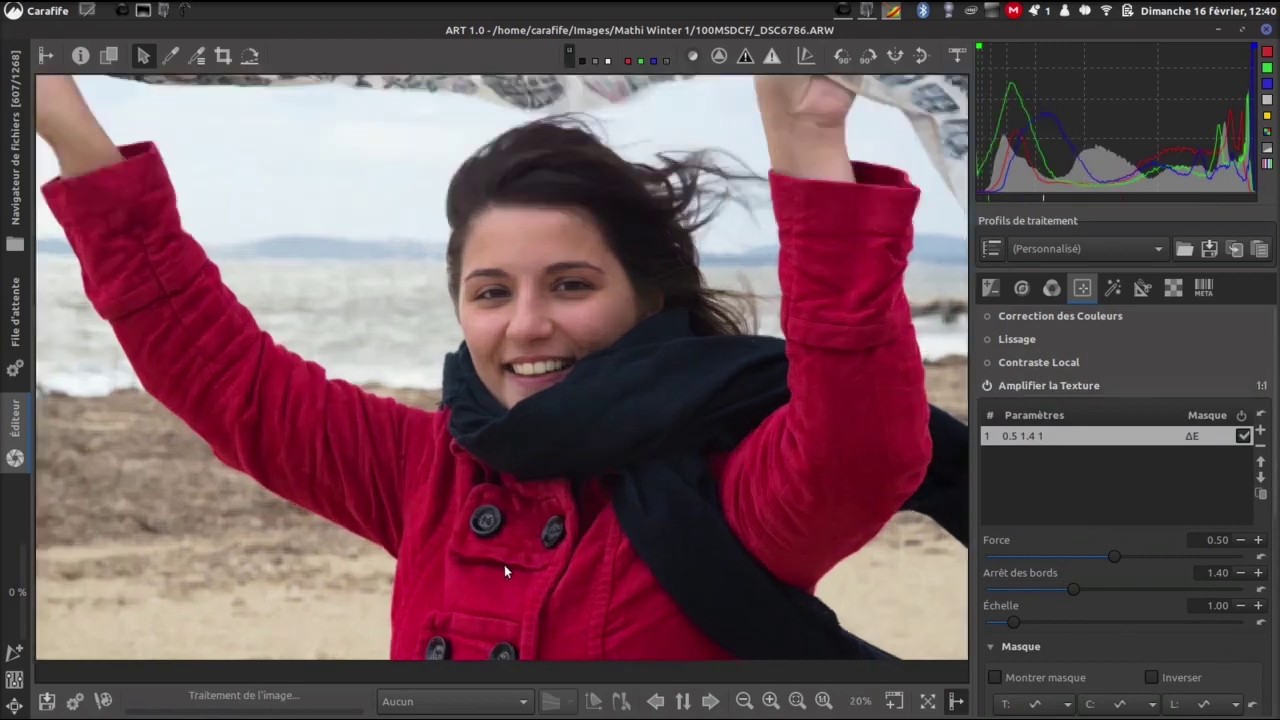Rotate image right 90 degrees

tap(868, 56)
